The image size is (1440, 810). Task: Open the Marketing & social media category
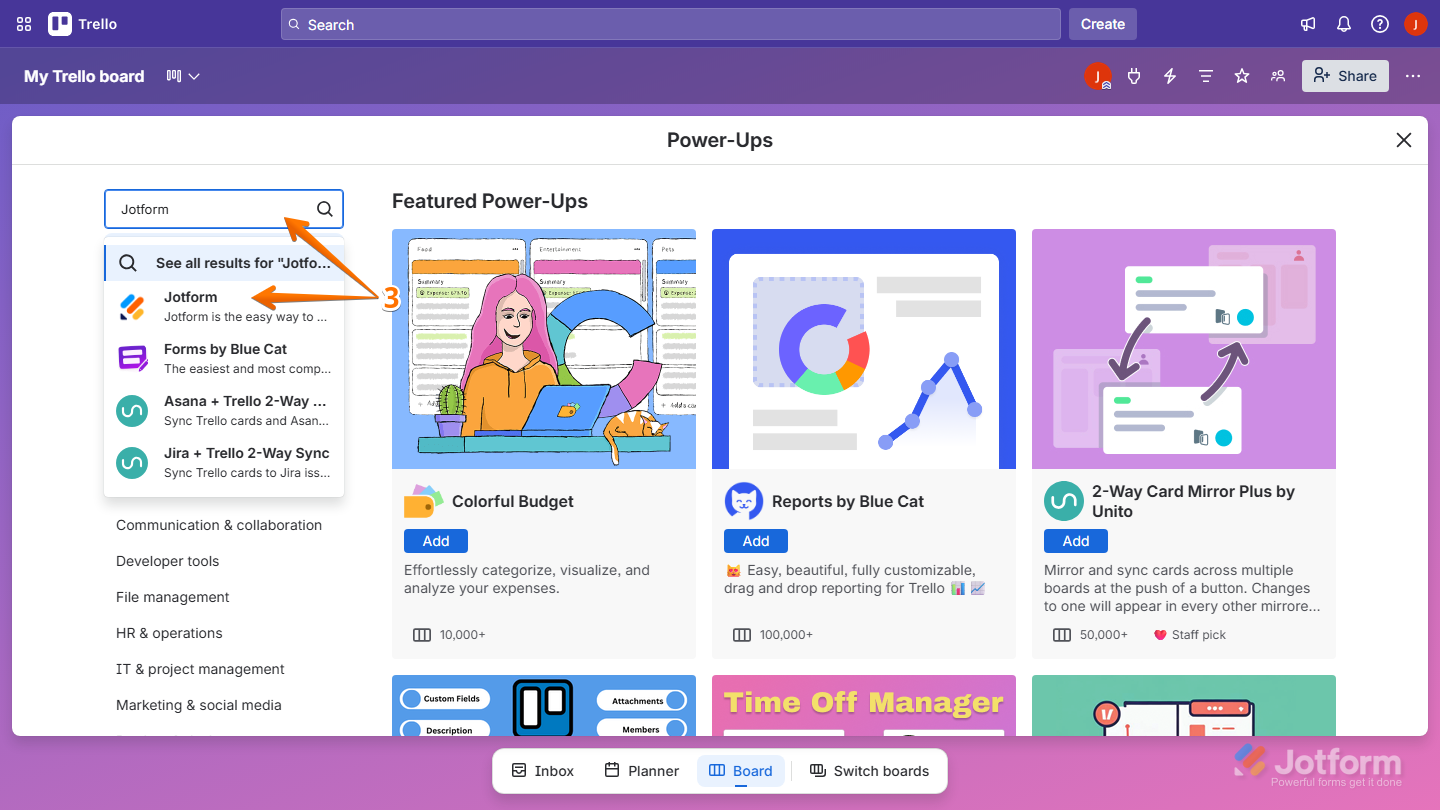click(198, 704)
